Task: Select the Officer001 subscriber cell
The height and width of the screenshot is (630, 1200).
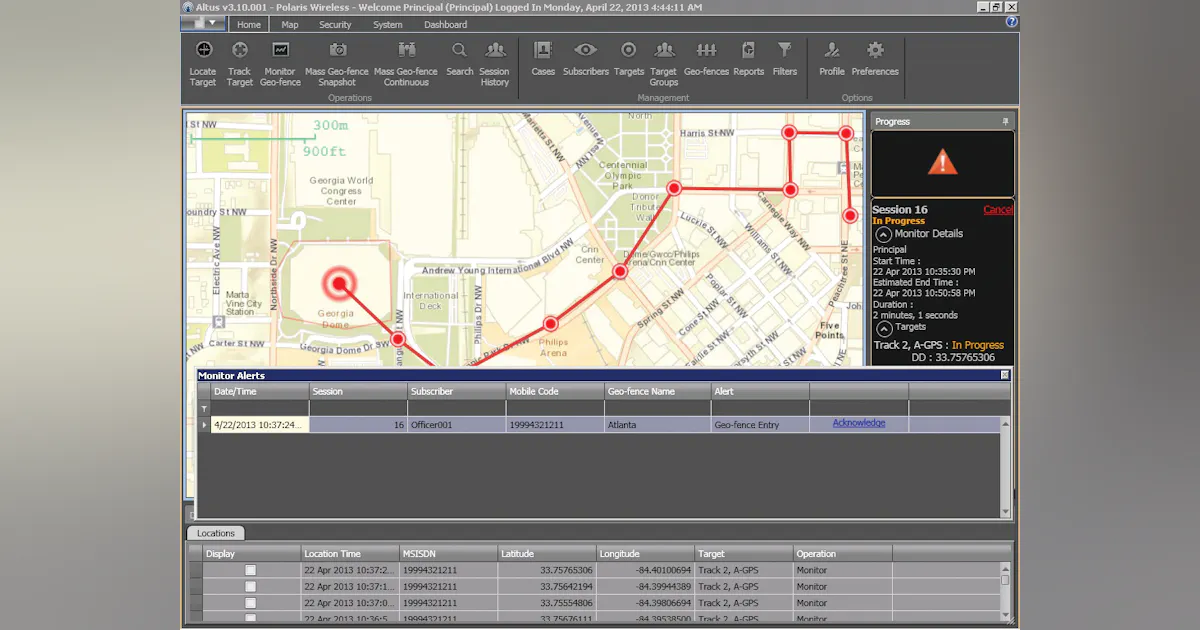Action: tap(457, 425)
